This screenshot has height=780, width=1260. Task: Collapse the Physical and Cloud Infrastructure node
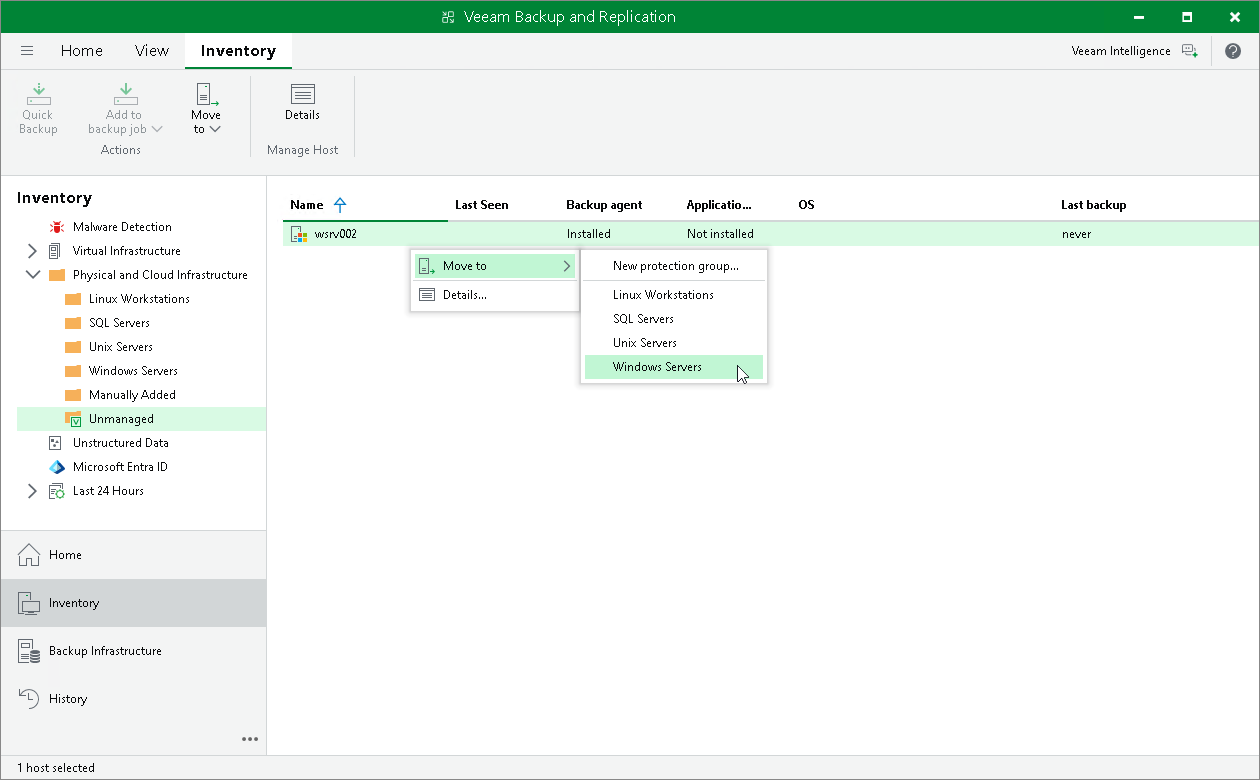(32, 275)
